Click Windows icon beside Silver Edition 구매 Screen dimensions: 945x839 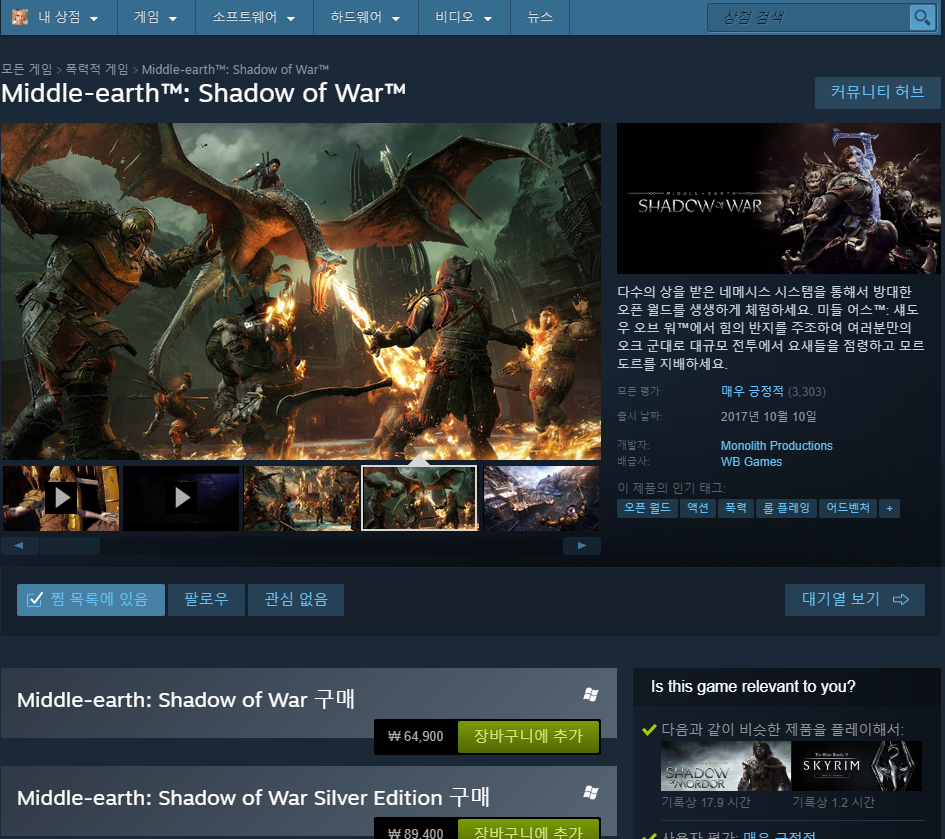pos(591,793)
